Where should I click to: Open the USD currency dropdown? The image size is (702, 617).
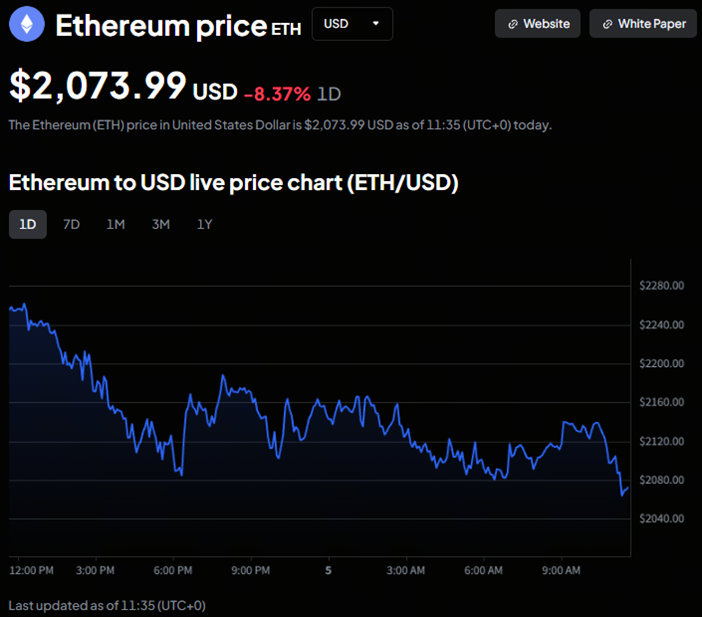tap(352, 23)
